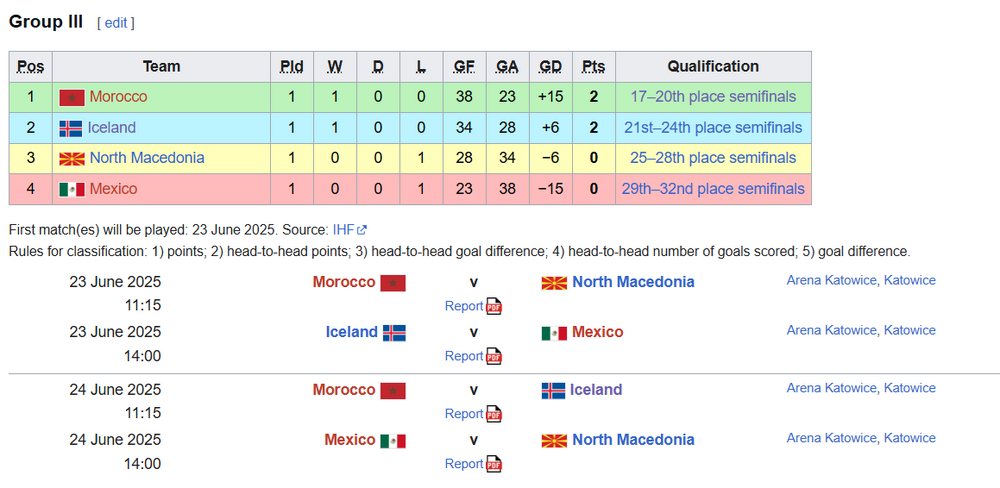
Task: Click the Iceland flag icon in standings table
Action: coord(71,128)
